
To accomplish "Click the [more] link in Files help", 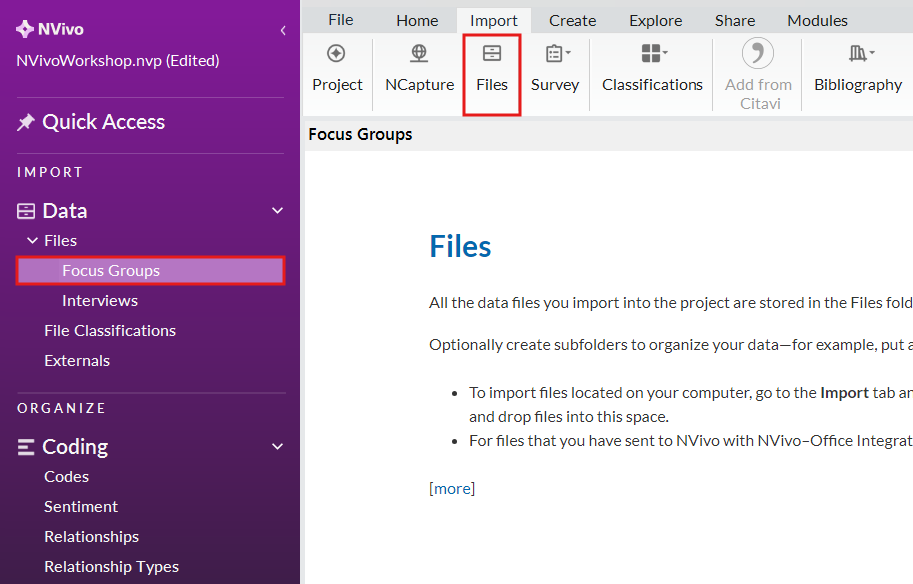I will point(452,489).
